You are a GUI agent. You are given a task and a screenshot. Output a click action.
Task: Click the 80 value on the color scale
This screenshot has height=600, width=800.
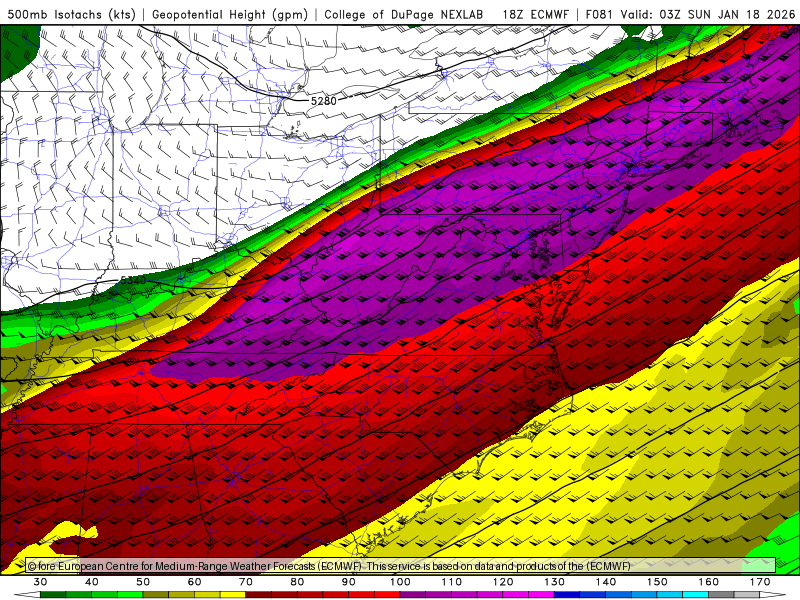tap(297, 582)
